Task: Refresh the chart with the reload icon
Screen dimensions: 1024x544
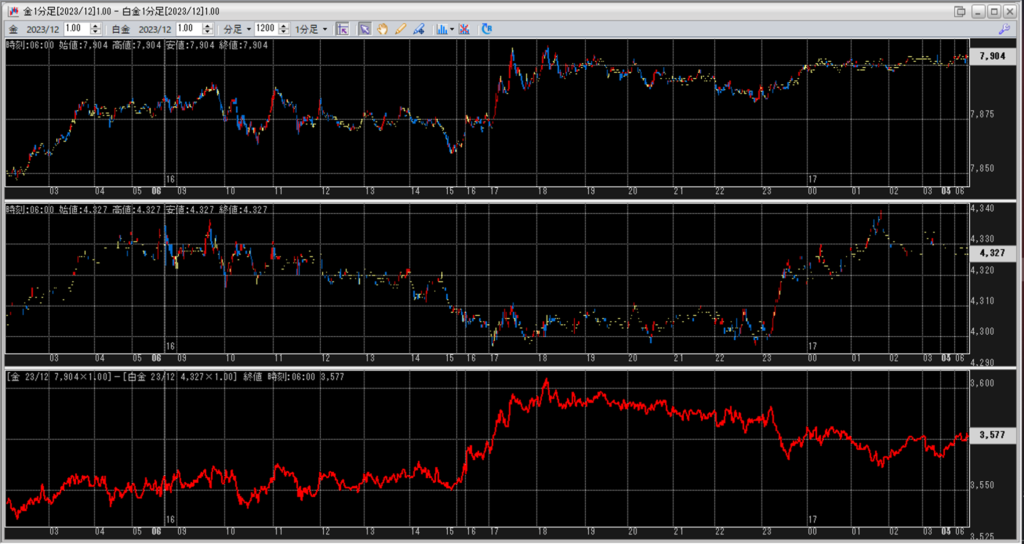Action: [487, 29]
